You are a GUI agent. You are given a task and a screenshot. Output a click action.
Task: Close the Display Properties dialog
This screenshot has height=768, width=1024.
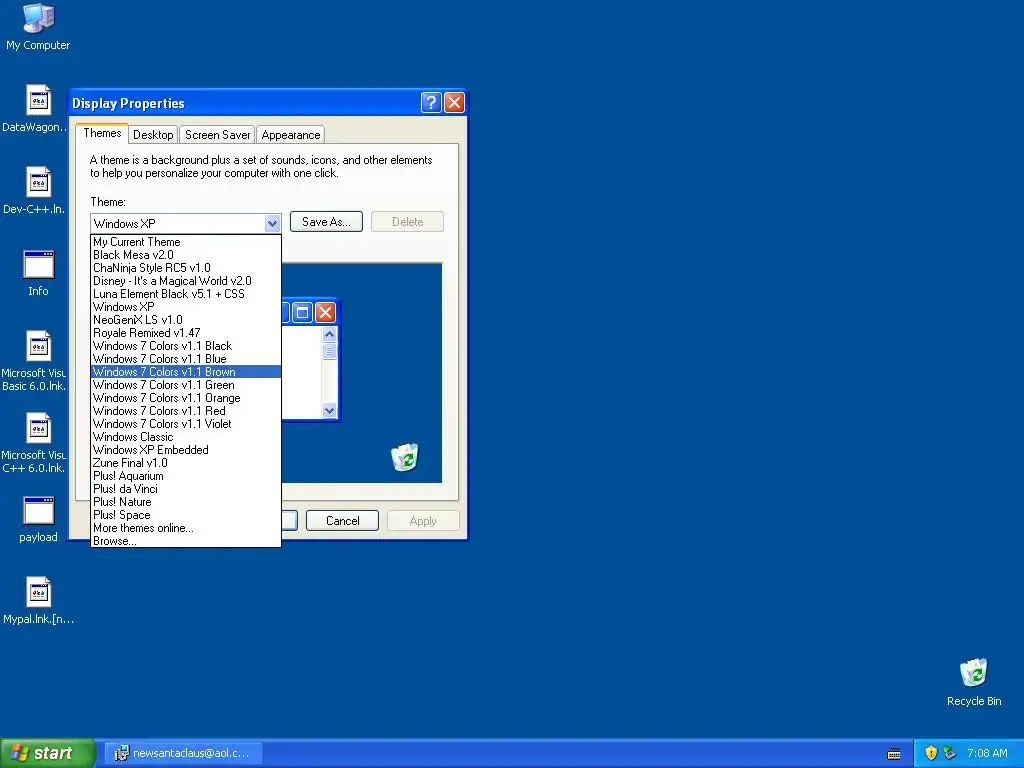454,103
